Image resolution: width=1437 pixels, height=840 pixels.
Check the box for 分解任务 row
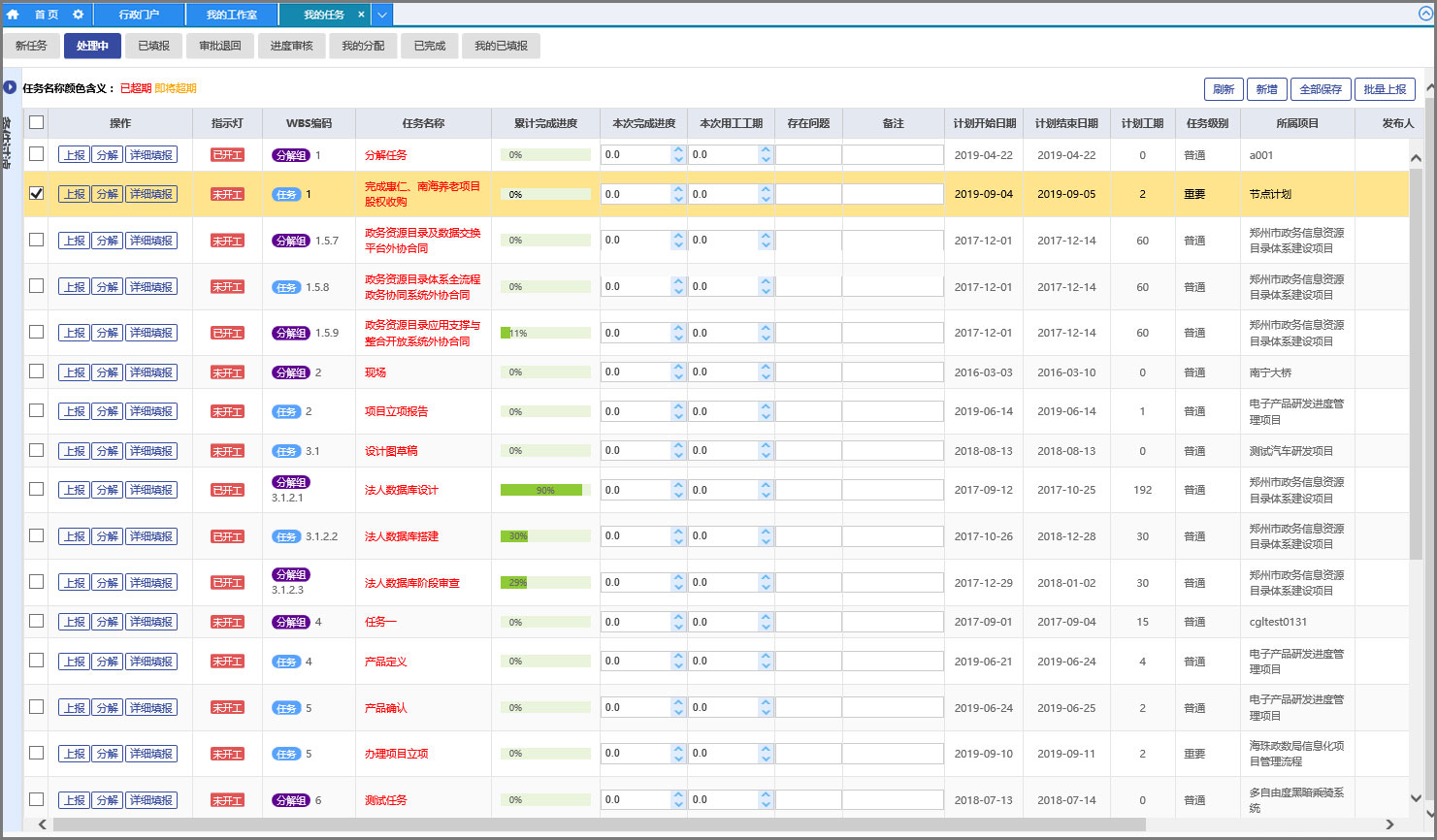tap(36, 154)
